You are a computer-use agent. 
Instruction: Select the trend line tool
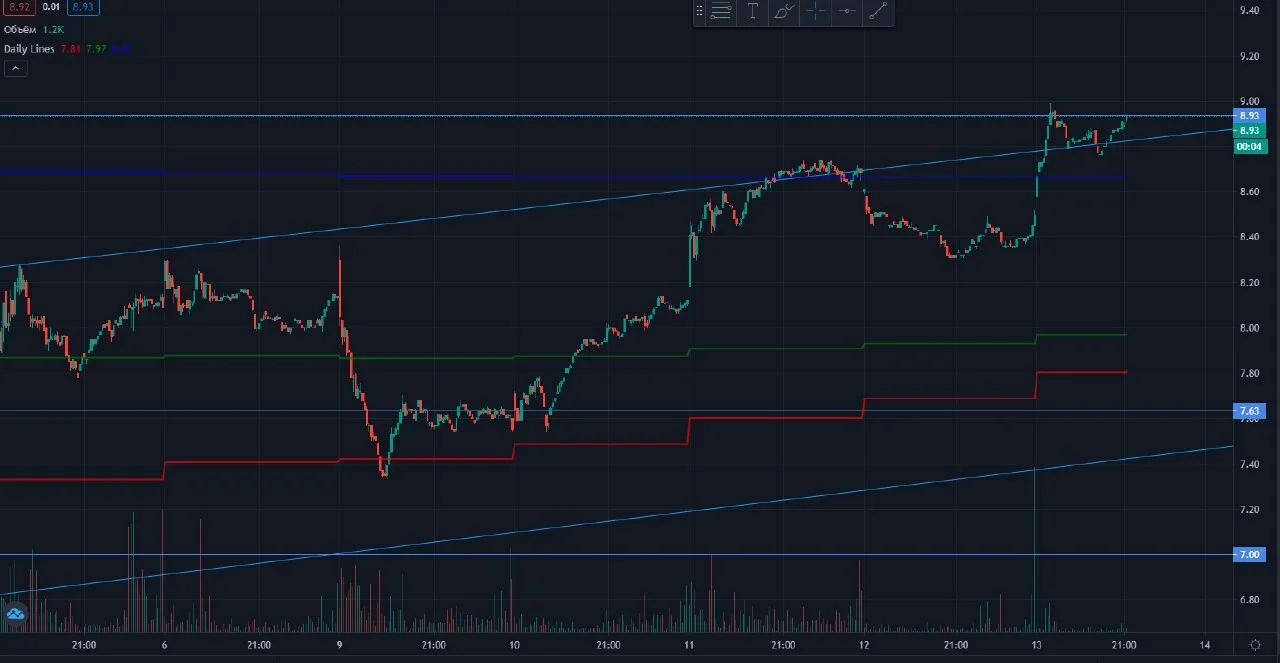pos(878,12)
